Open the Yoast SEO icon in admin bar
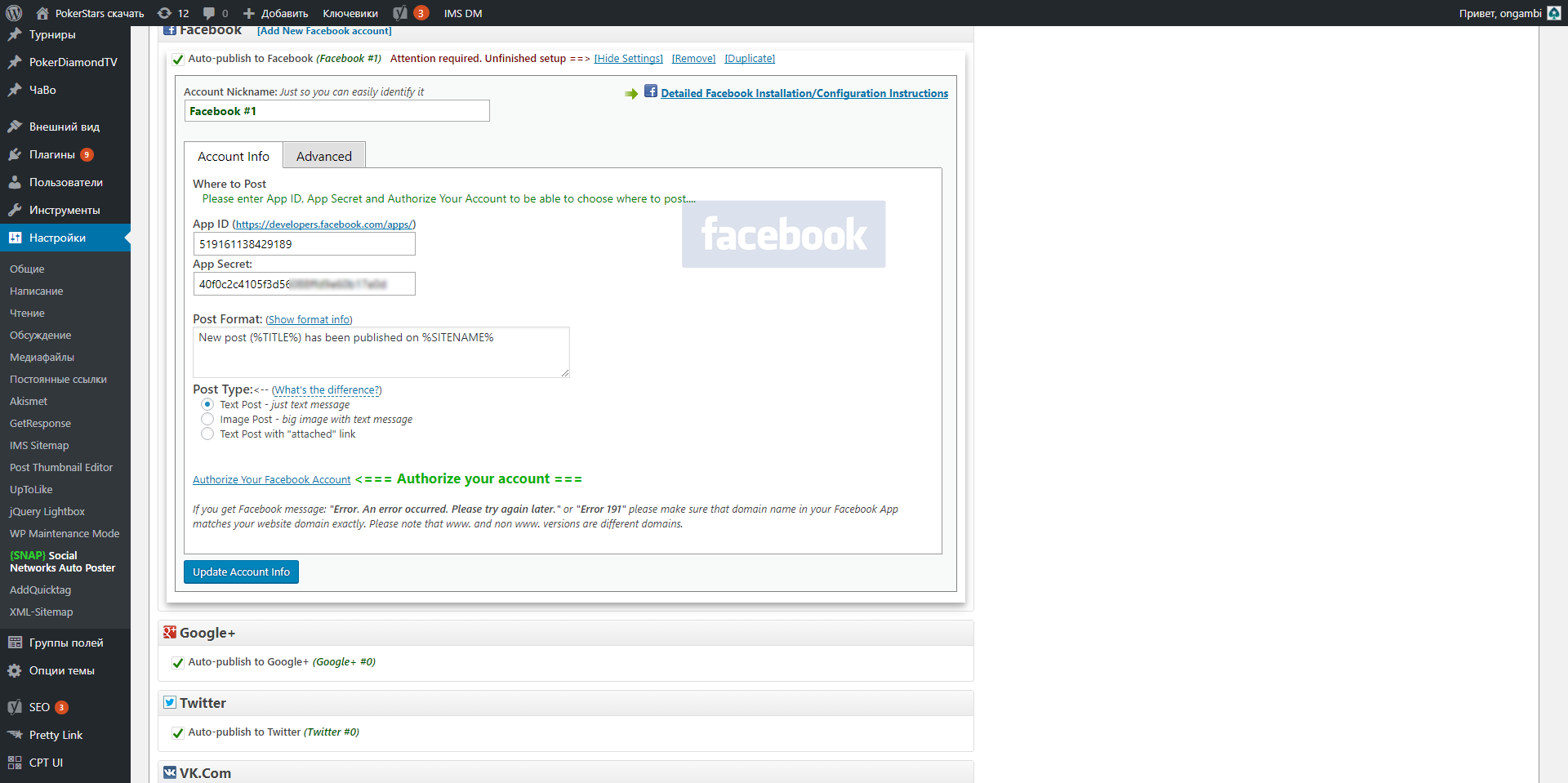The height and width of the screenshot is (783, 1568). pyautogui.click(x=400, y=13)
